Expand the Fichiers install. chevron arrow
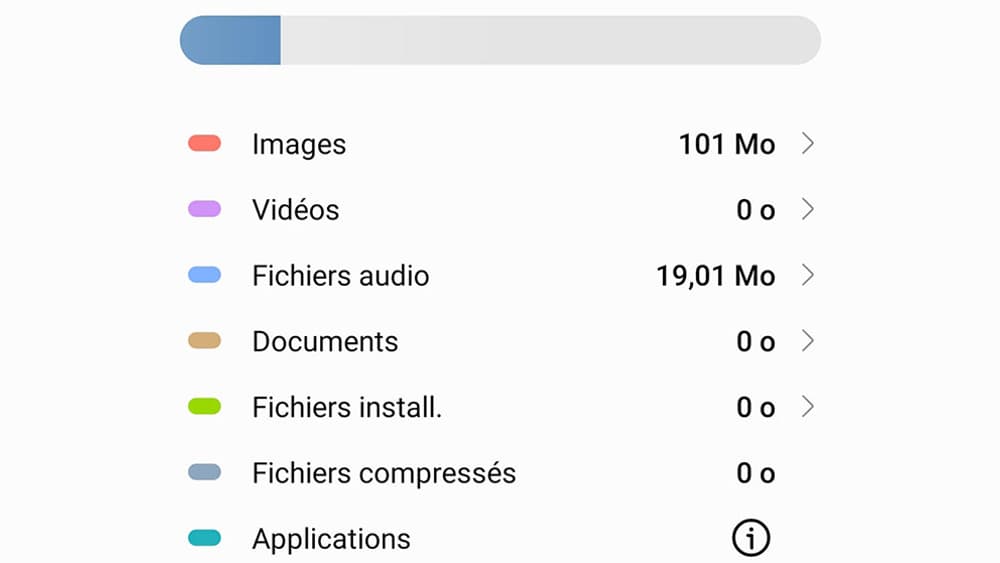The height and width of the screenshot is (563, 1000). click(807, 406)
